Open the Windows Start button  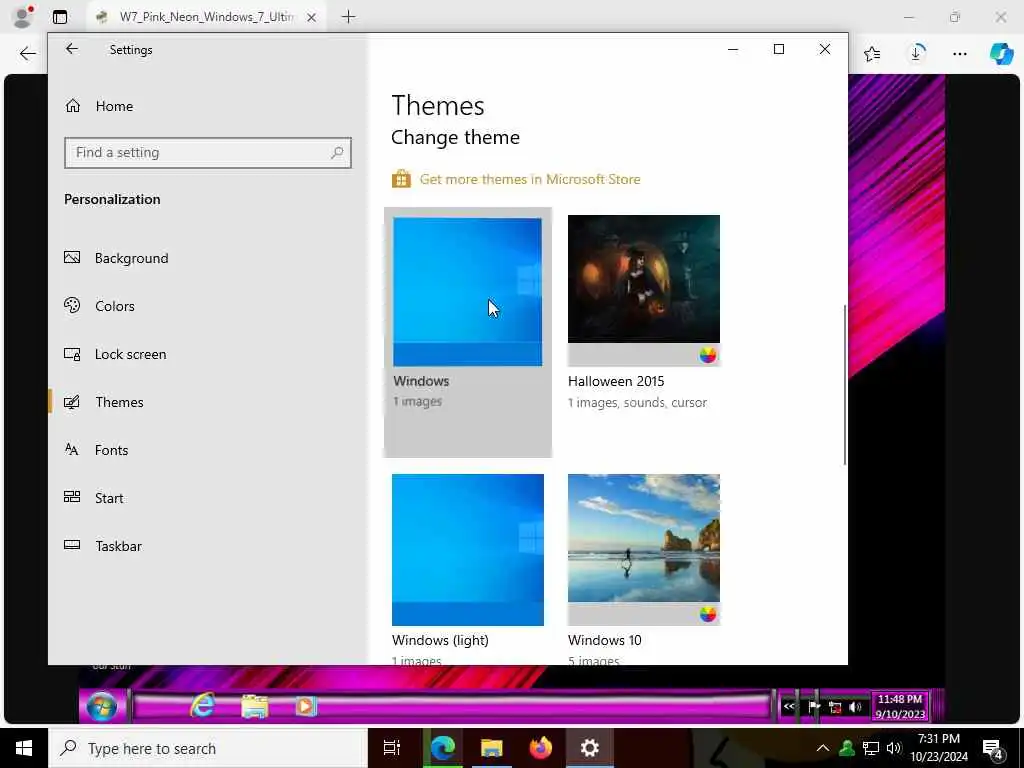pyautogui.click(x=24, y=748)
